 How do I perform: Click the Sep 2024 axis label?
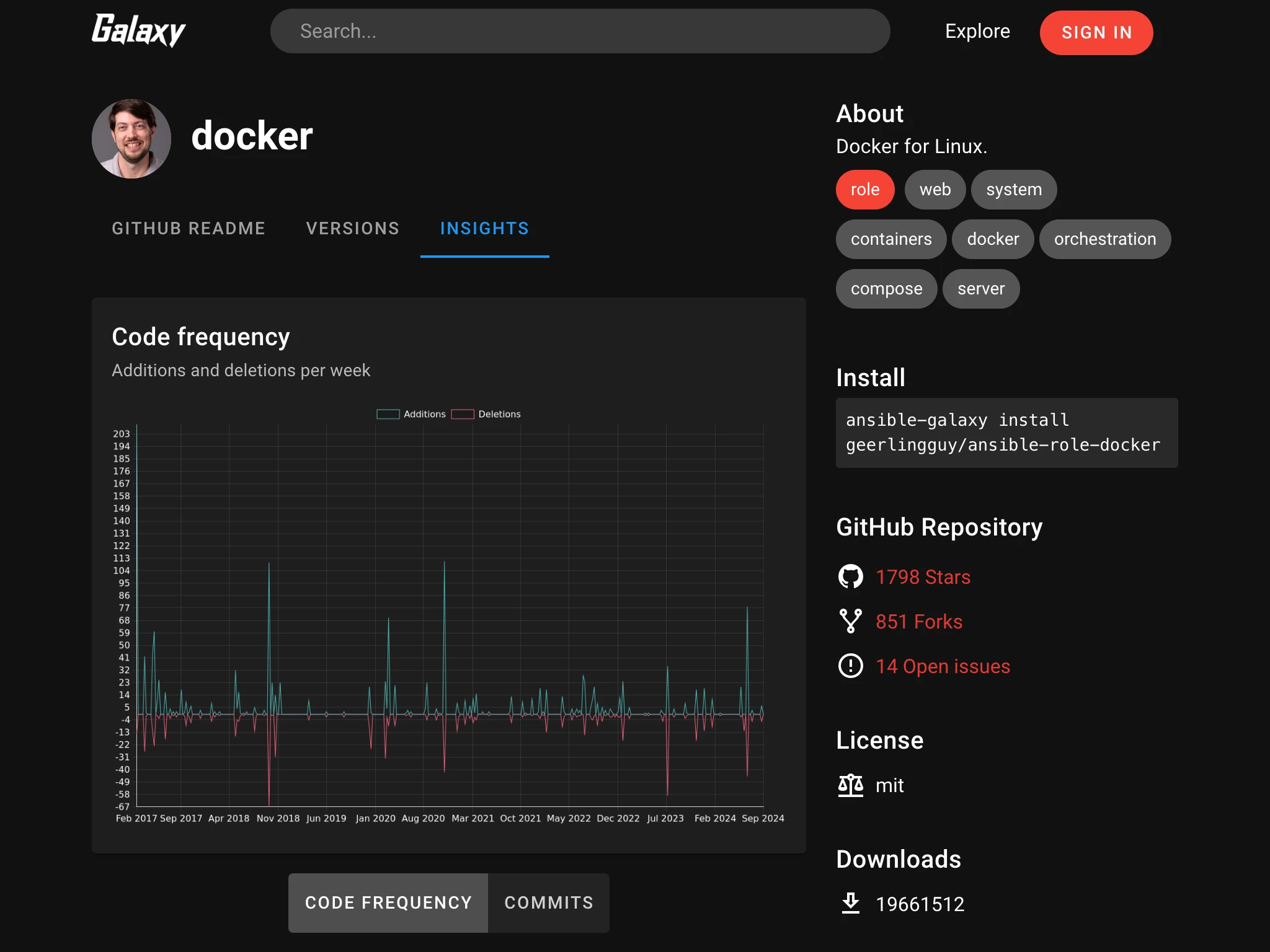click(x=763, y=818)
